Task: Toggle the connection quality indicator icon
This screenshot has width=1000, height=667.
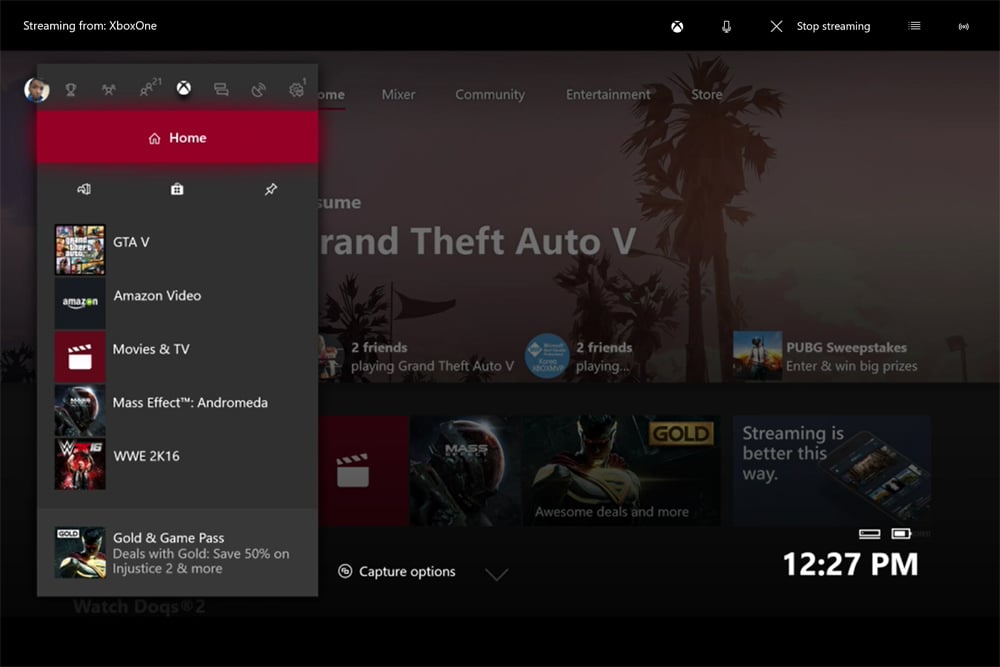Action: point(964,26)
